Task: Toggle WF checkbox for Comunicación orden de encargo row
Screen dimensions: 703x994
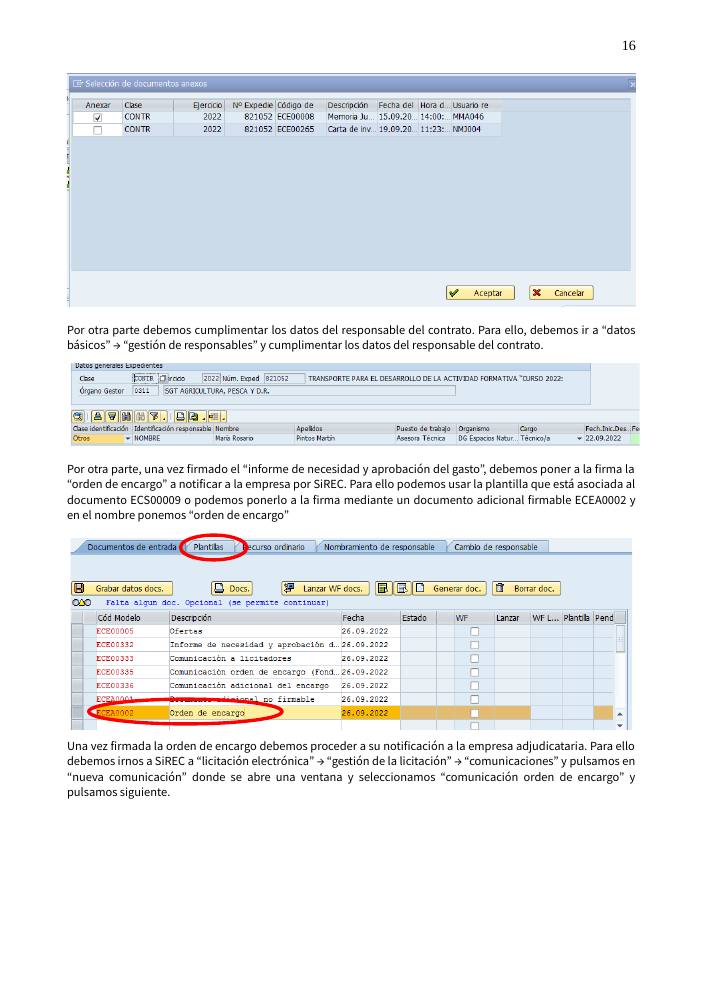Action: [x=474, y=672]
